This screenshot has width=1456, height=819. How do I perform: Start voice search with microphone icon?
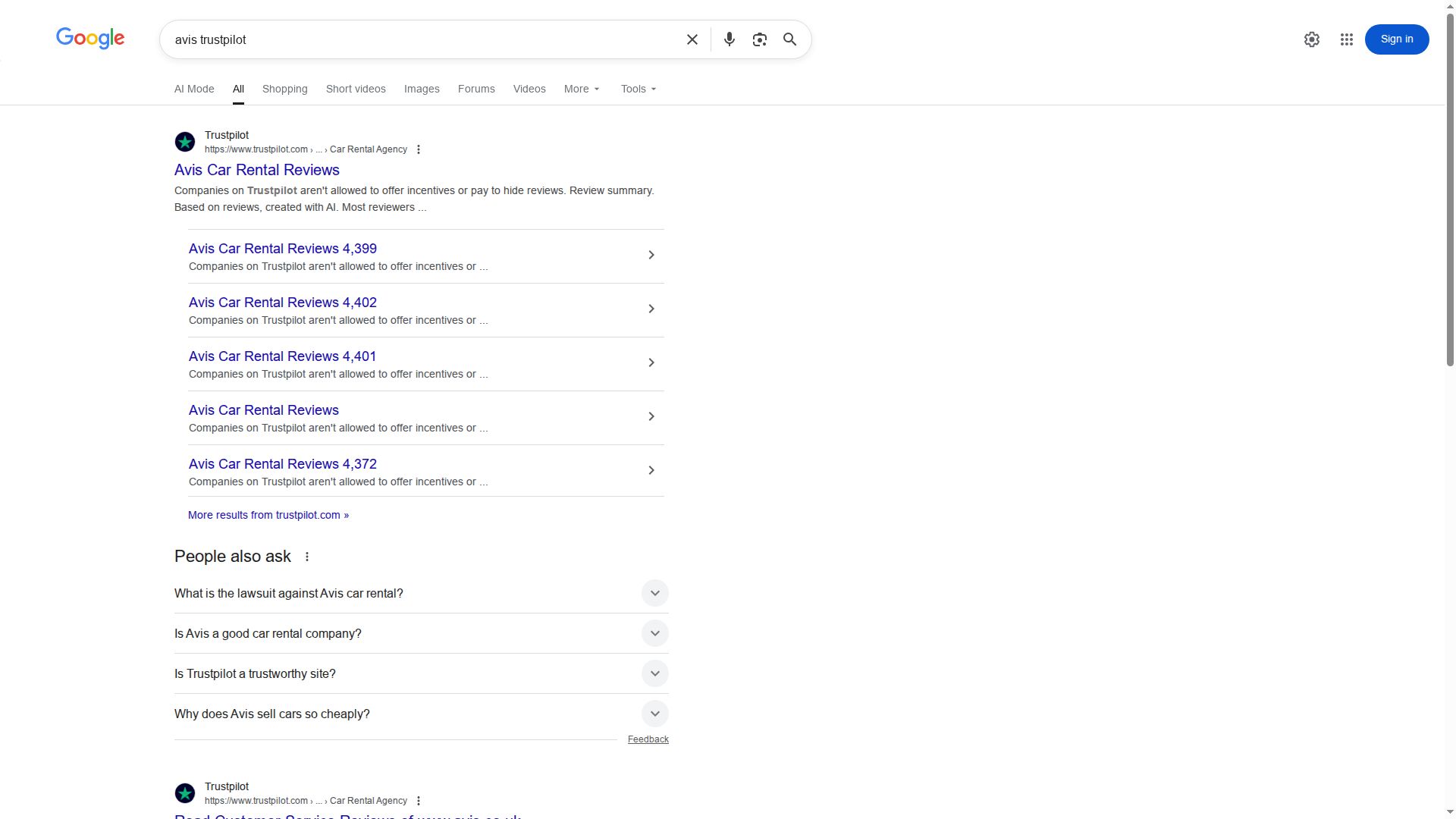[x=729, y=39]
